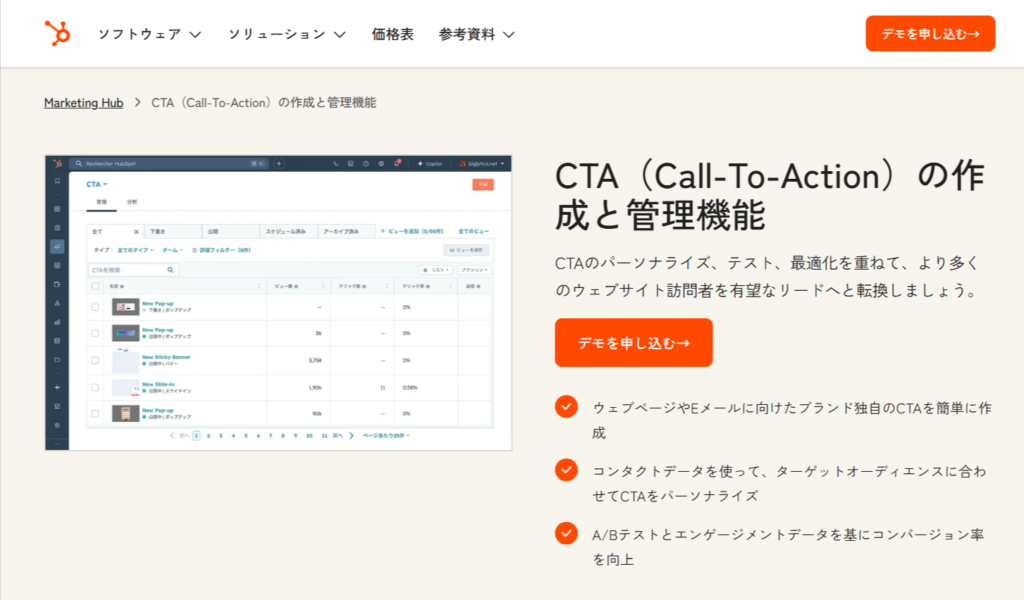Click the HubSpot logo inside the product screenshot

tap(57, 163)
